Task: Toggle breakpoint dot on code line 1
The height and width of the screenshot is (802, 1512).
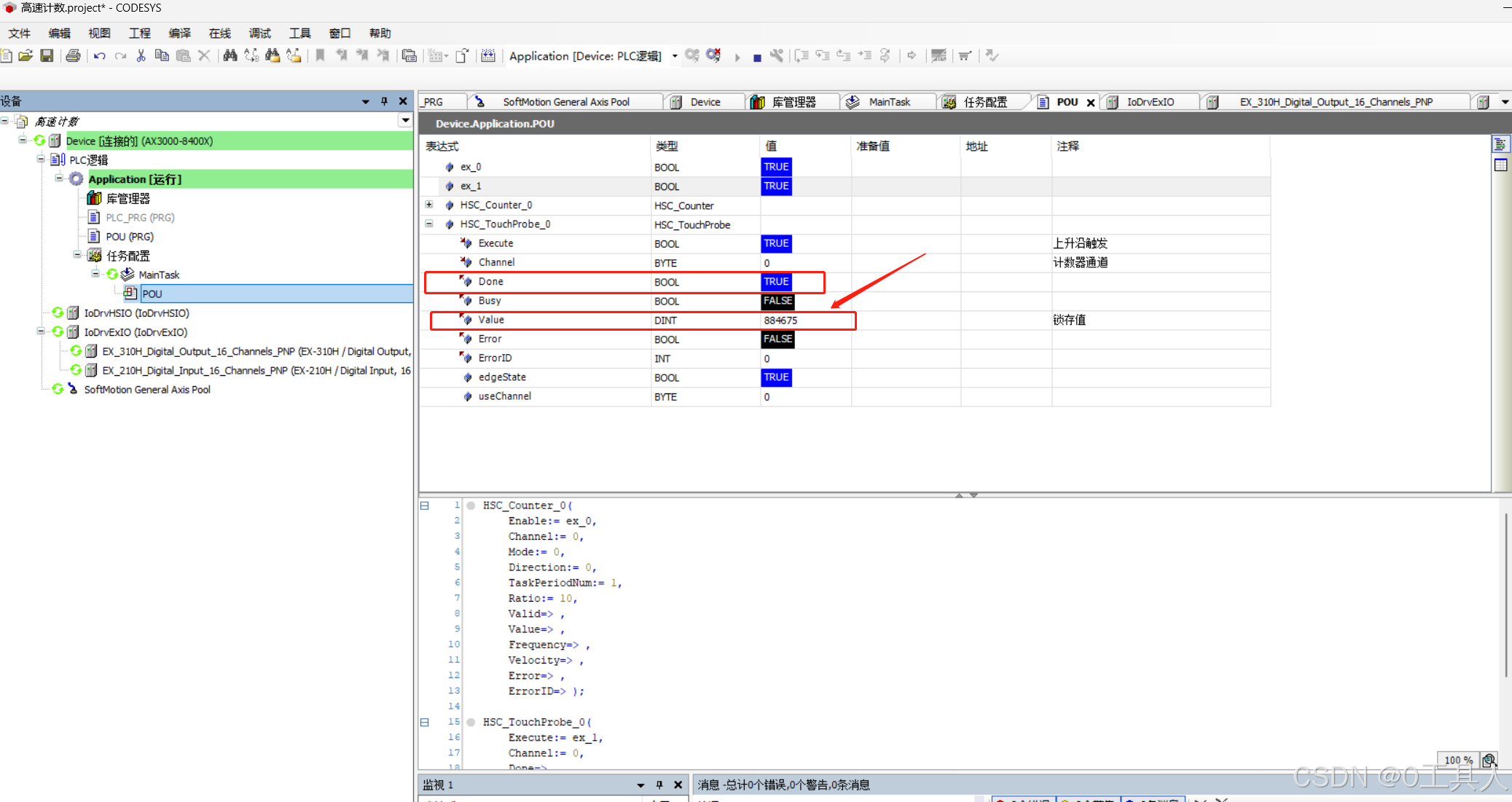Action: (471, 506)
